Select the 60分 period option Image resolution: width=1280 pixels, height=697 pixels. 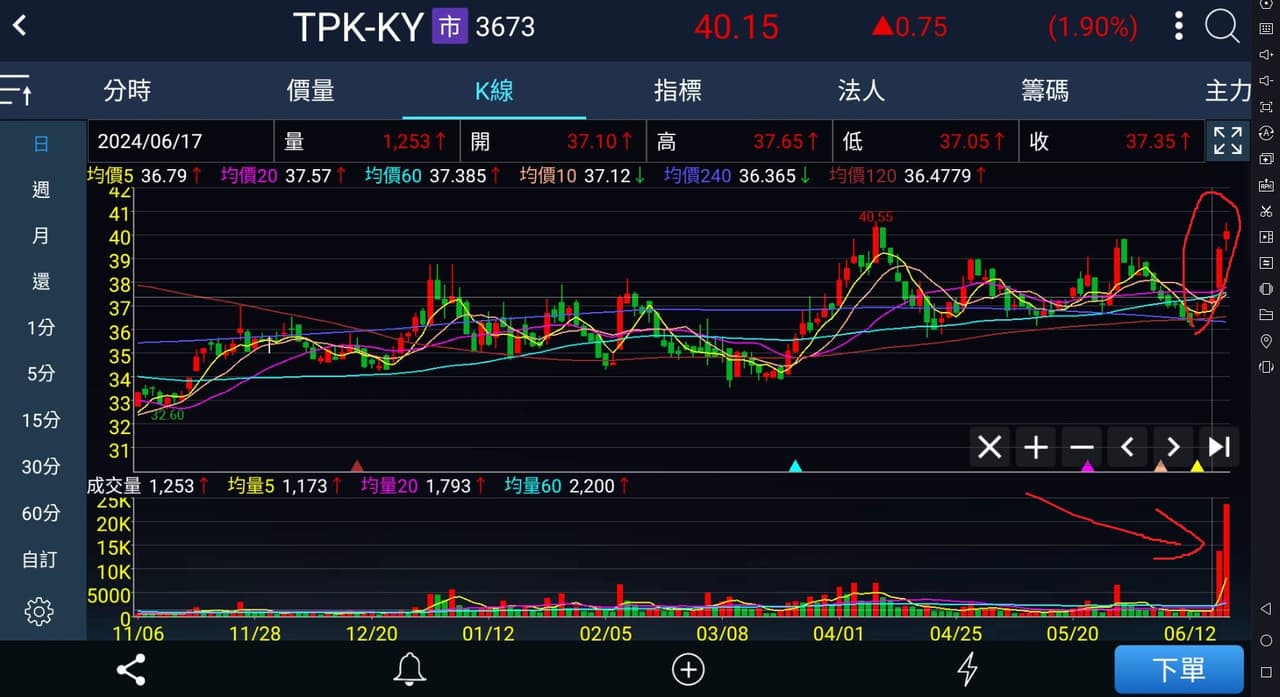pos(41,513)
